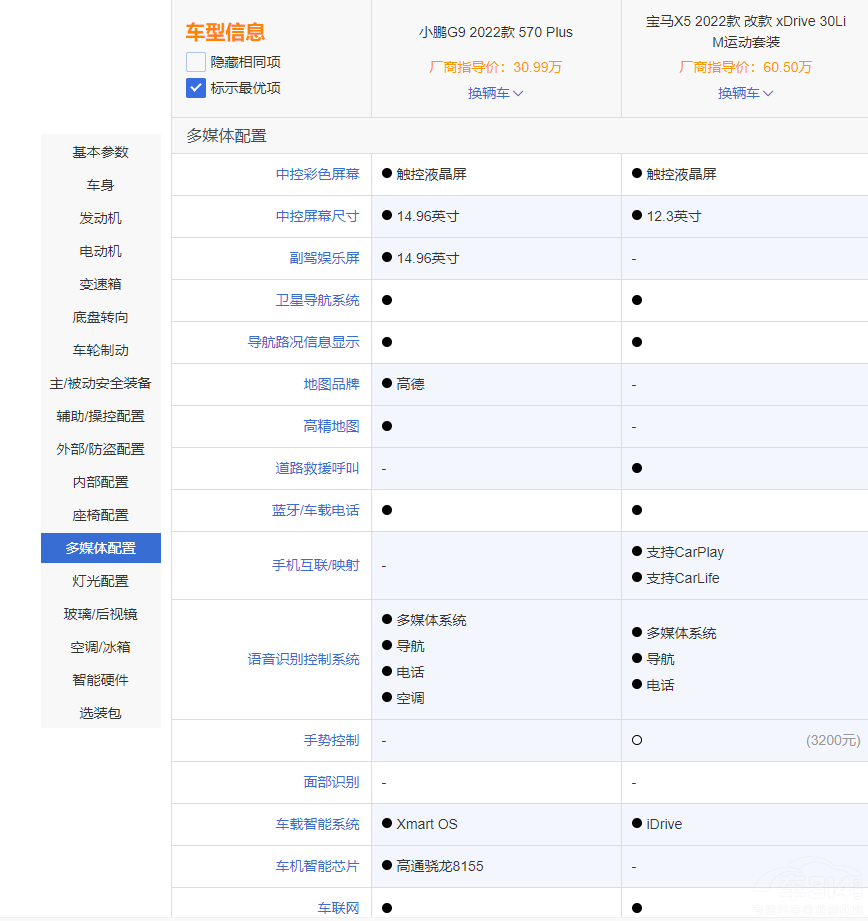
Task: Check the 隐藏相同项 checkbox
Action: (196, 62)
